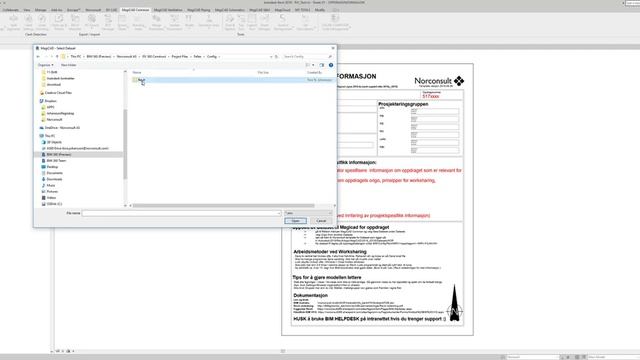Sort by the Name column header
Screen dimensions: 640x360
click(137, 73)
